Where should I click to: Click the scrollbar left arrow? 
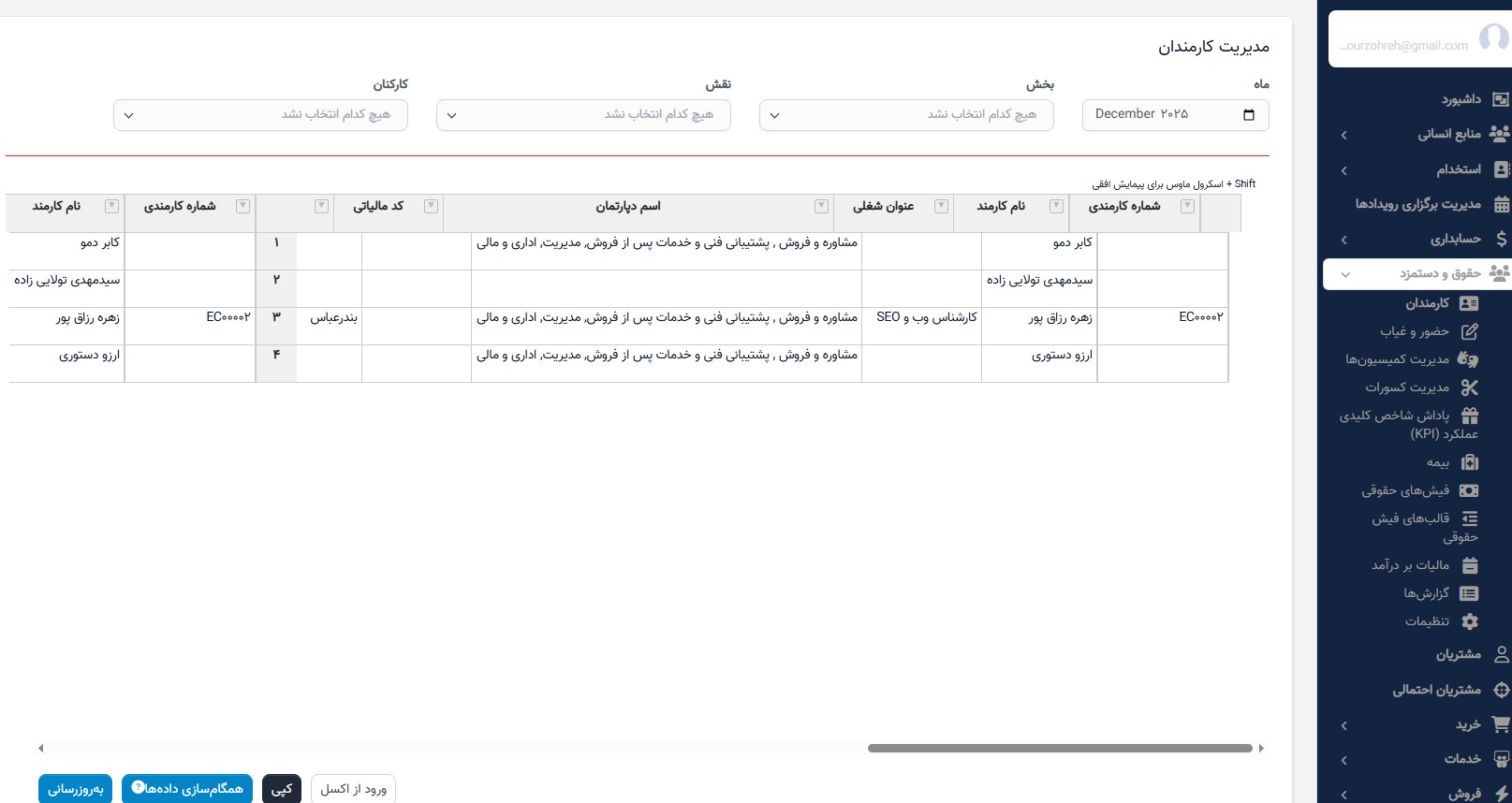click(x=40, y=748)
